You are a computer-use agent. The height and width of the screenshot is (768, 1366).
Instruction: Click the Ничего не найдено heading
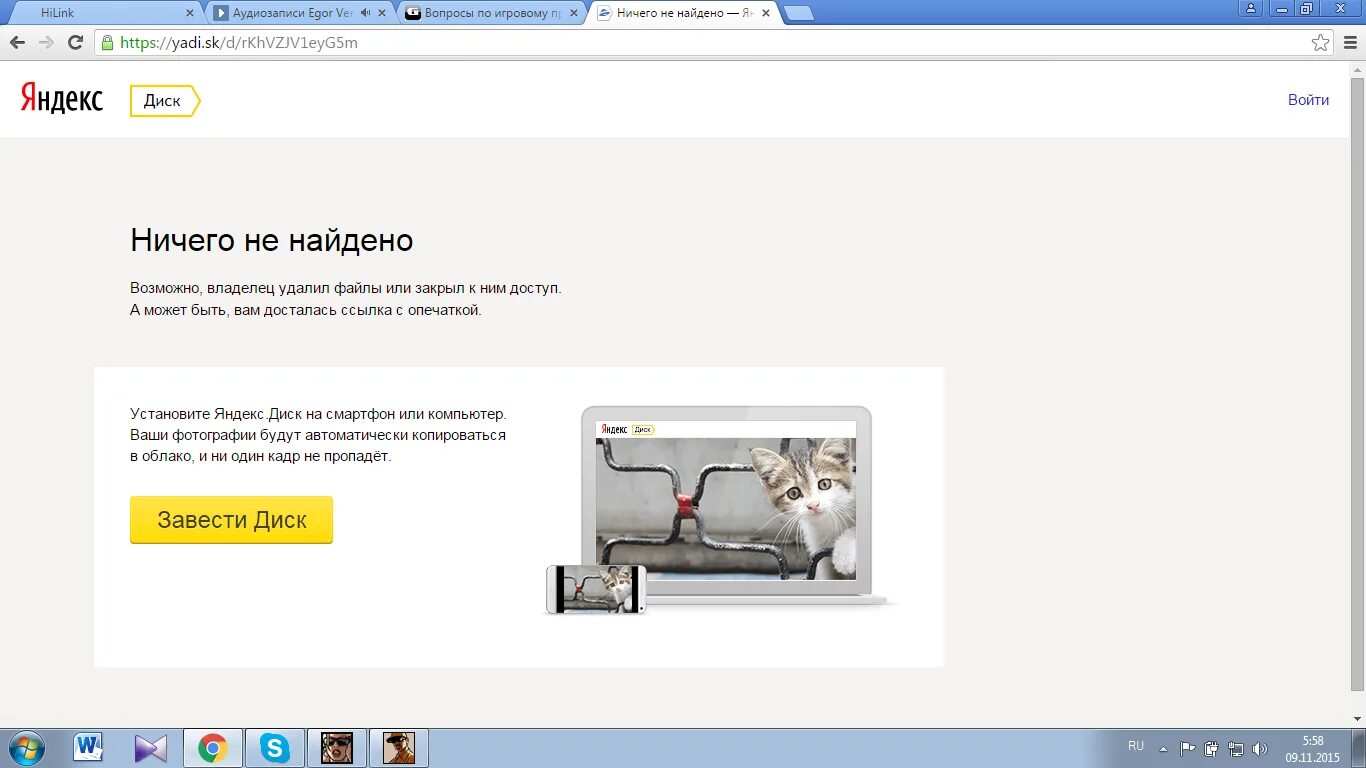pyautogui.click(x=271, y=240)
